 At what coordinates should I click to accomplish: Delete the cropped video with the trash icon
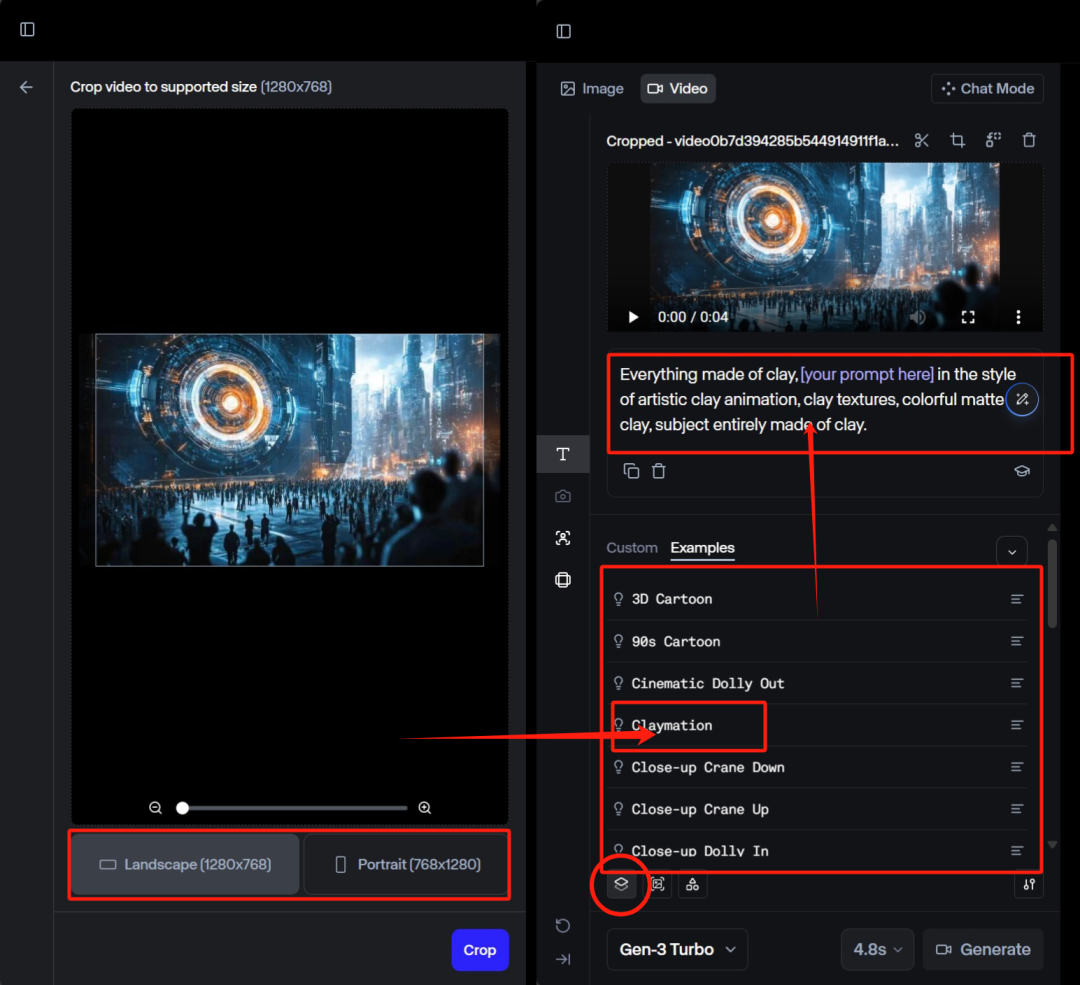[1029, 141]
